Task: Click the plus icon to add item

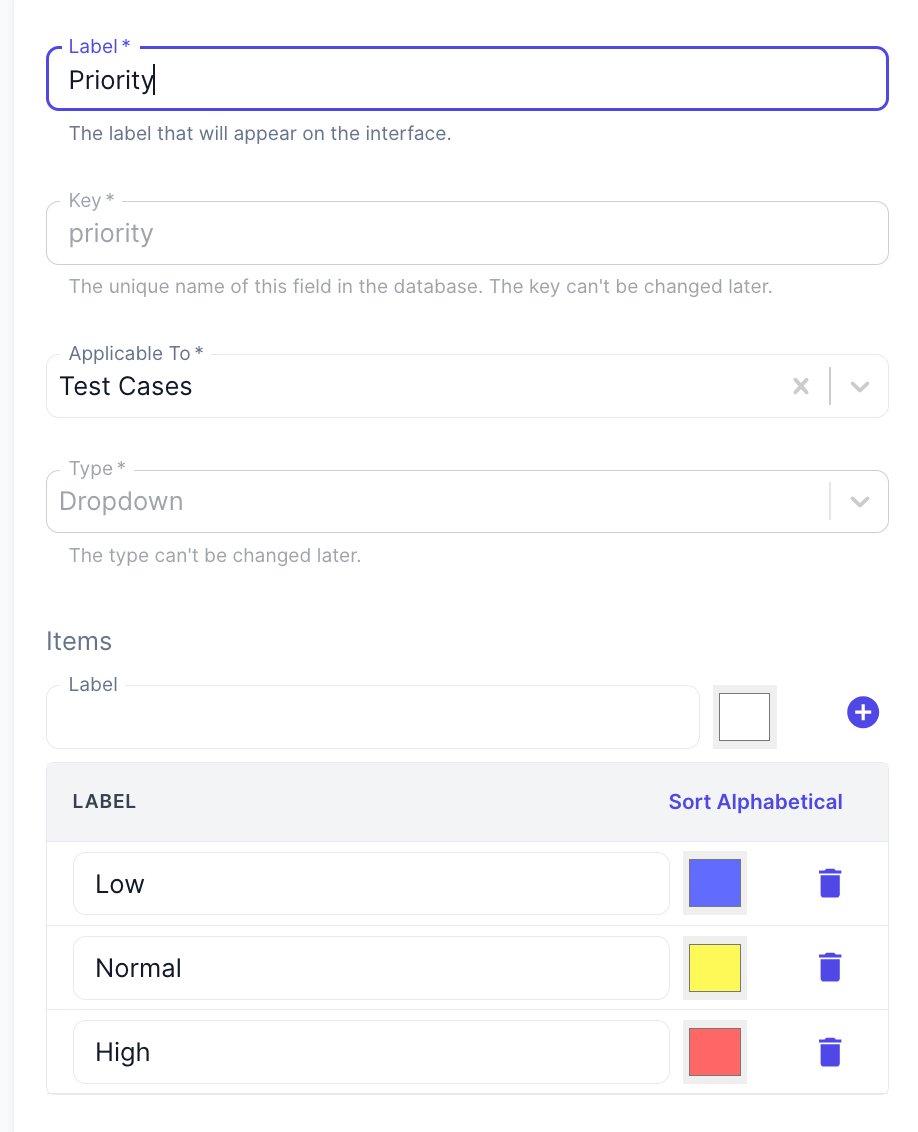Action: point(862,713)
